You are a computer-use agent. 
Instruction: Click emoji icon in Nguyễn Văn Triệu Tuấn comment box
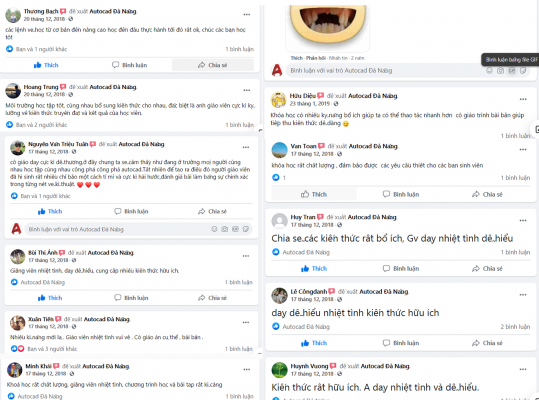pos(214,229)
